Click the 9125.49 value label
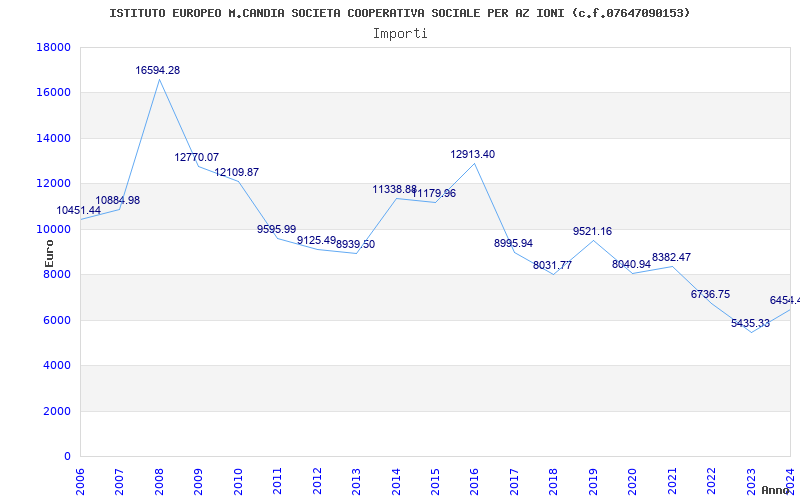 tap(316, 240)
